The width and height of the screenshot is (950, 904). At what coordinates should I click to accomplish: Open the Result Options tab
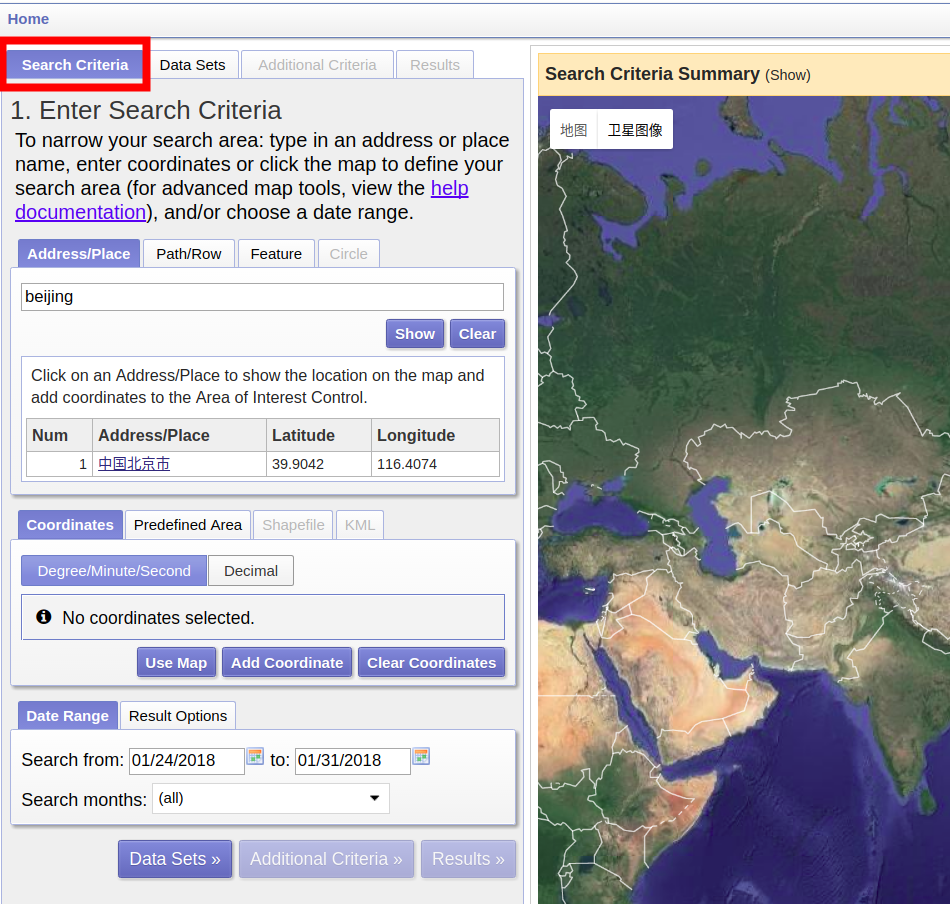pyautogui.click(x=178, y=716)
